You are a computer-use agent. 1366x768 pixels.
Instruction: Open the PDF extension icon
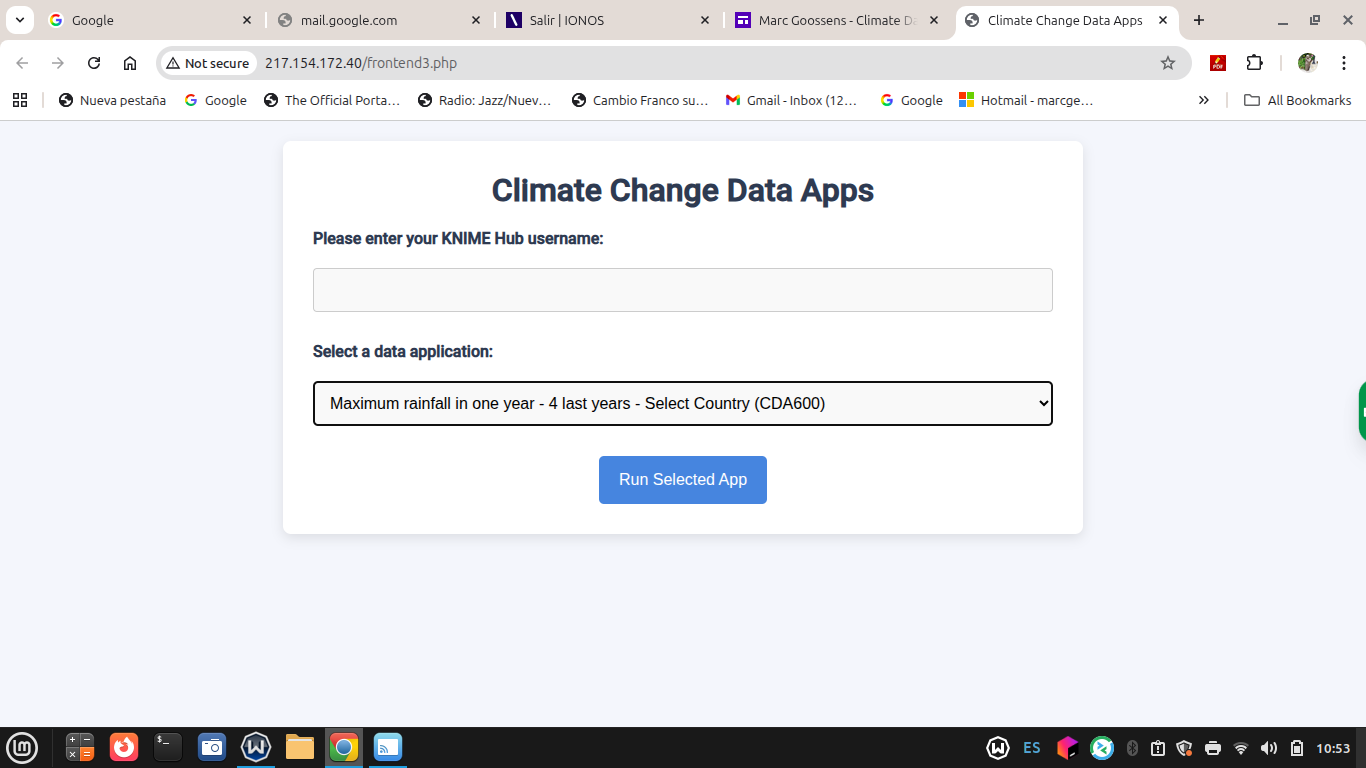click(1217, 63)
